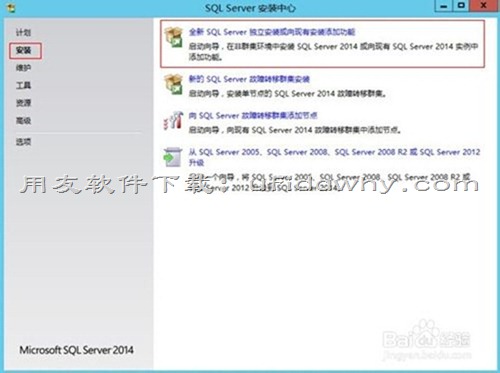Click the upgrade from SQL Server 2005/2008/2012 link
Image resolution: width=500 pixels, height=373 pixels.
(x=334, y=157)
